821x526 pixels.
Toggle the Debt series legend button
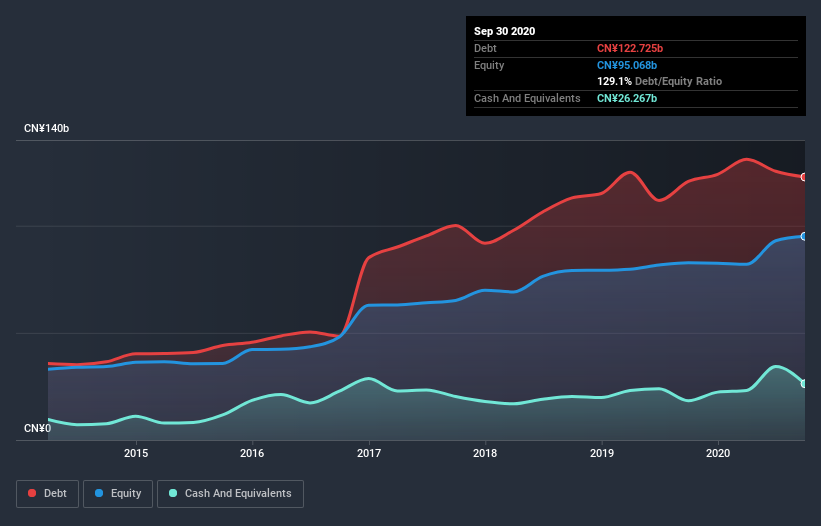tap(48, 494)
